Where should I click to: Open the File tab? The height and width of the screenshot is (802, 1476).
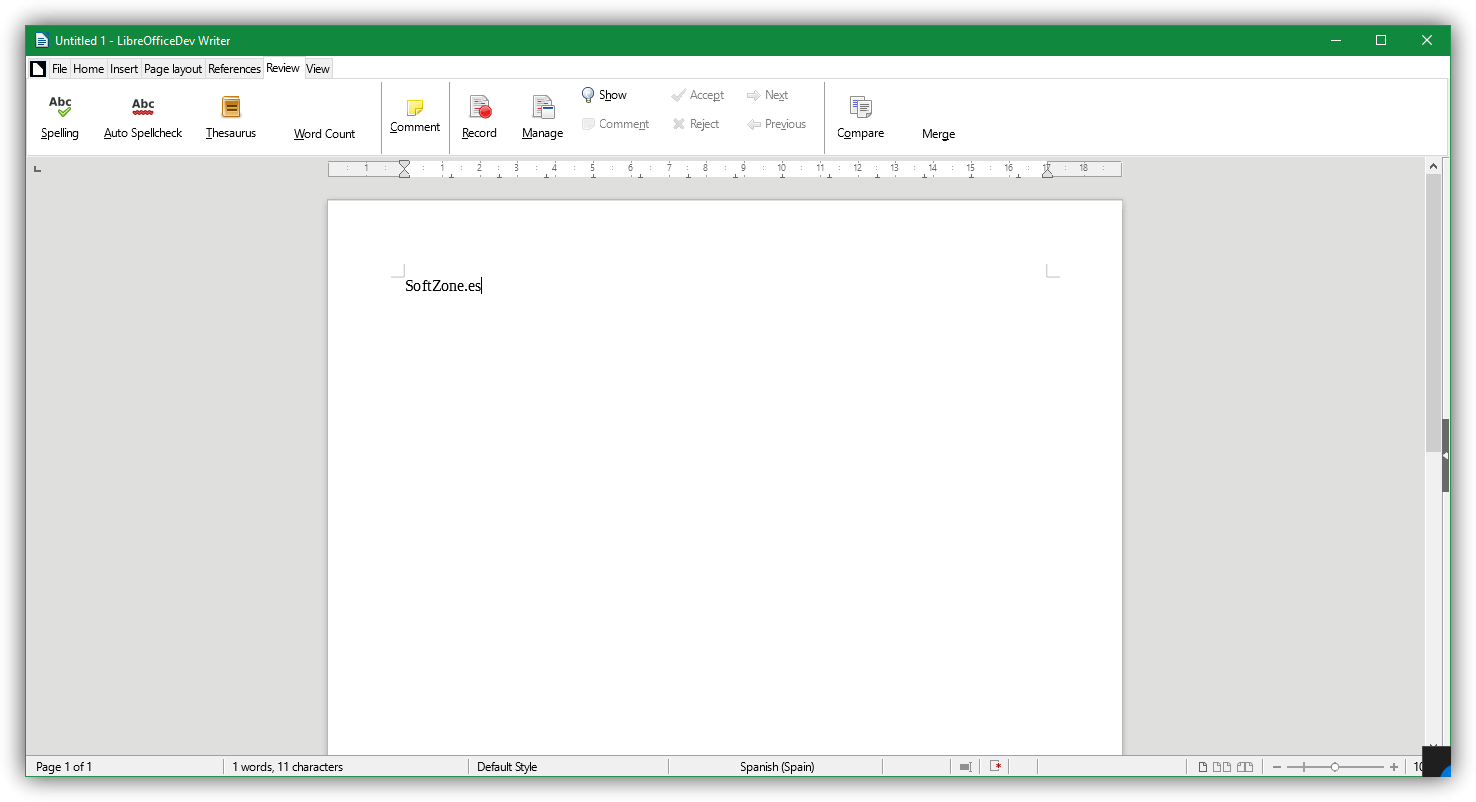click(x=59, y=69)
